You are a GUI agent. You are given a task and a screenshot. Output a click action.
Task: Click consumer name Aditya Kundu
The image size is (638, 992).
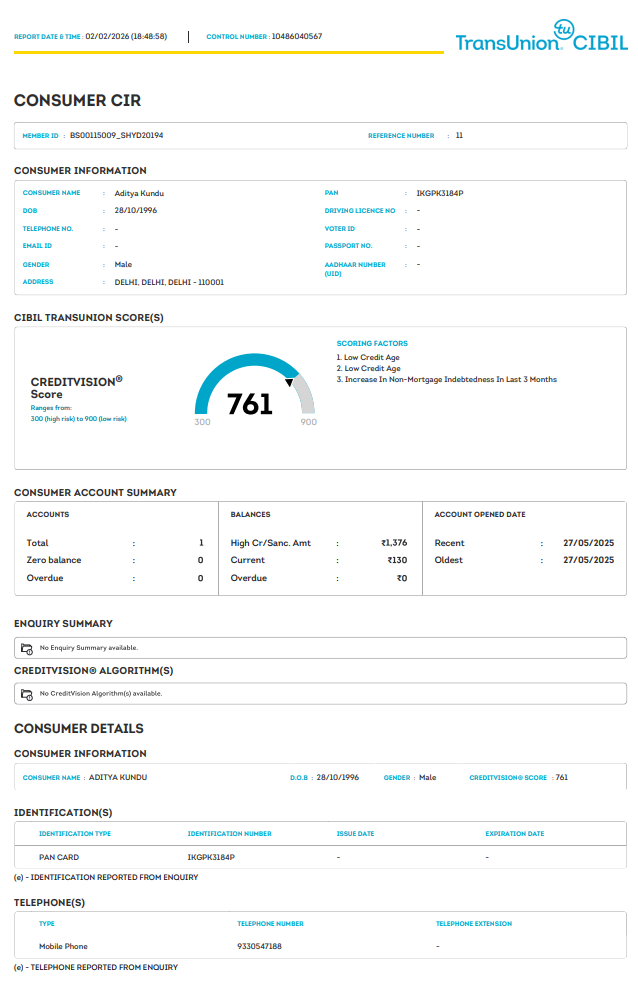[x=139, y=194]
